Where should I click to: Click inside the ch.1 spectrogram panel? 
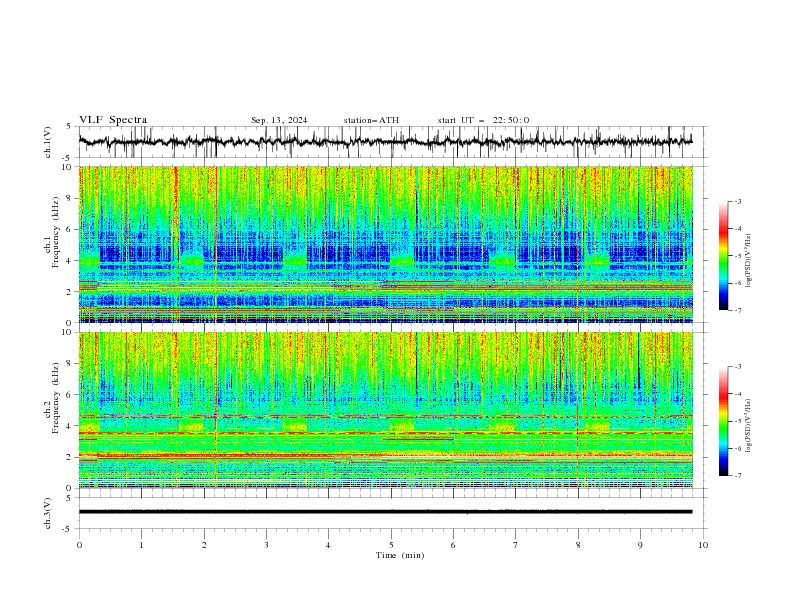point(385,244)
